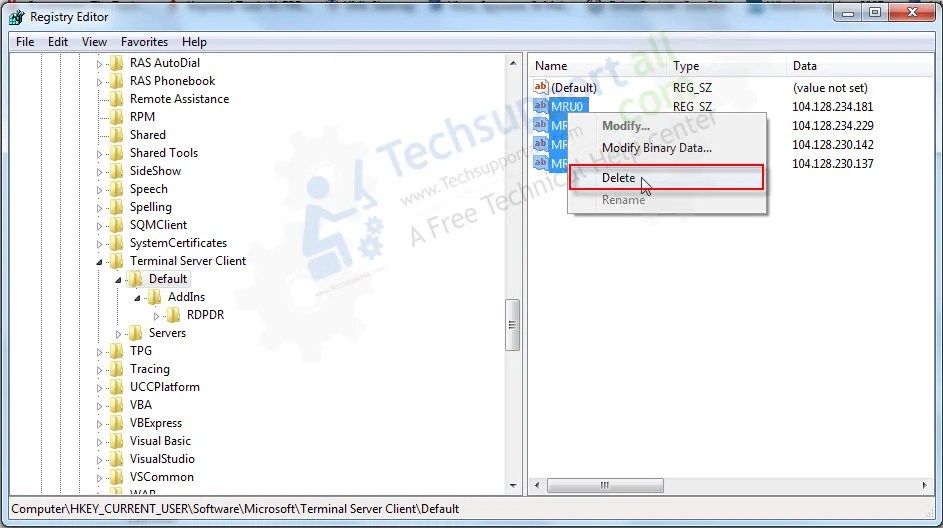This screenshot has height=528, width=943.
Task: Expand the Tracing key
Action: click(x=100, y=370)
